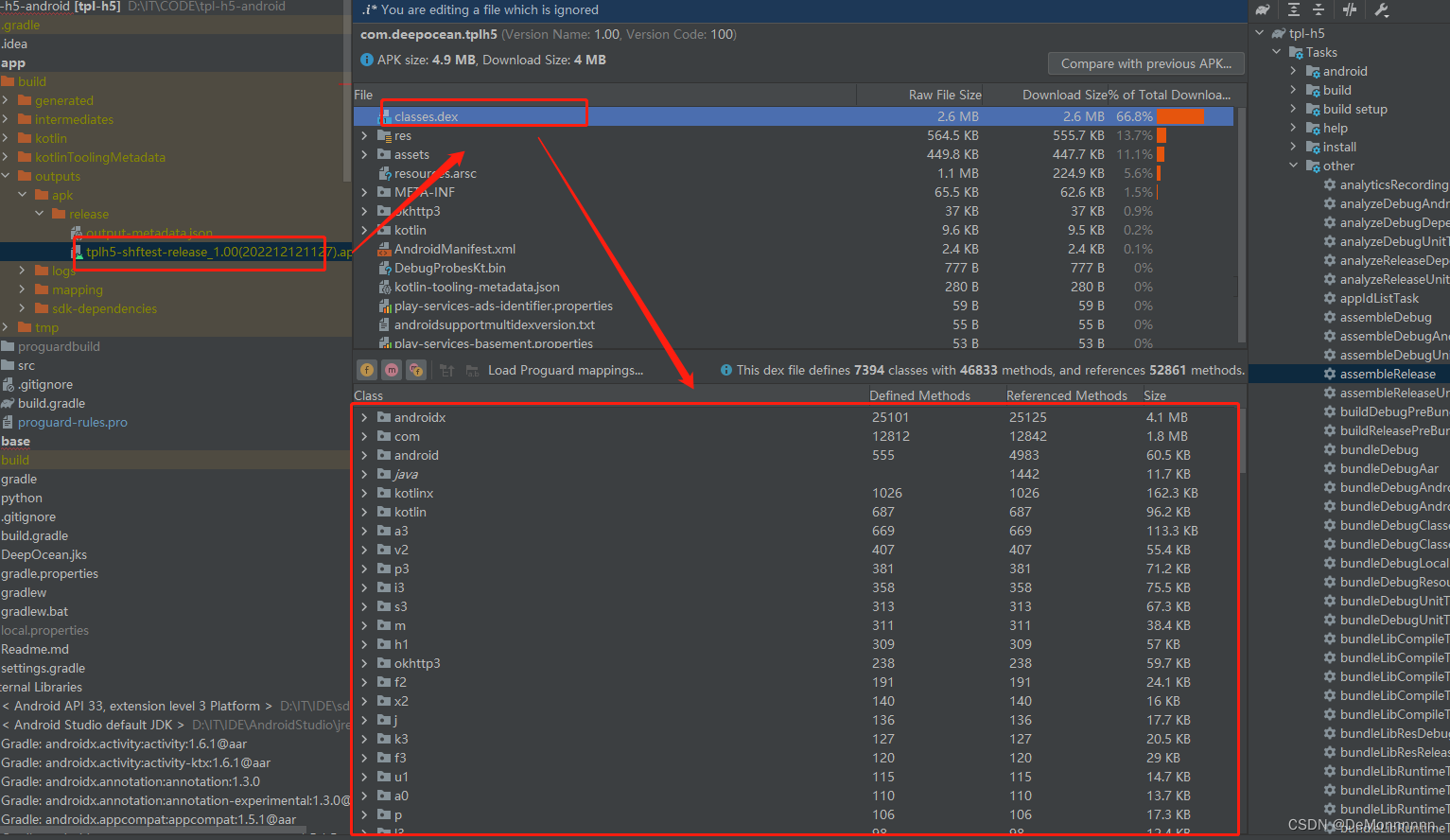Image resolution: width=1450 pixels, height=840 pixels.
Task: Click the bundleDebugAar gear icon
Action: pos(1330,468)
